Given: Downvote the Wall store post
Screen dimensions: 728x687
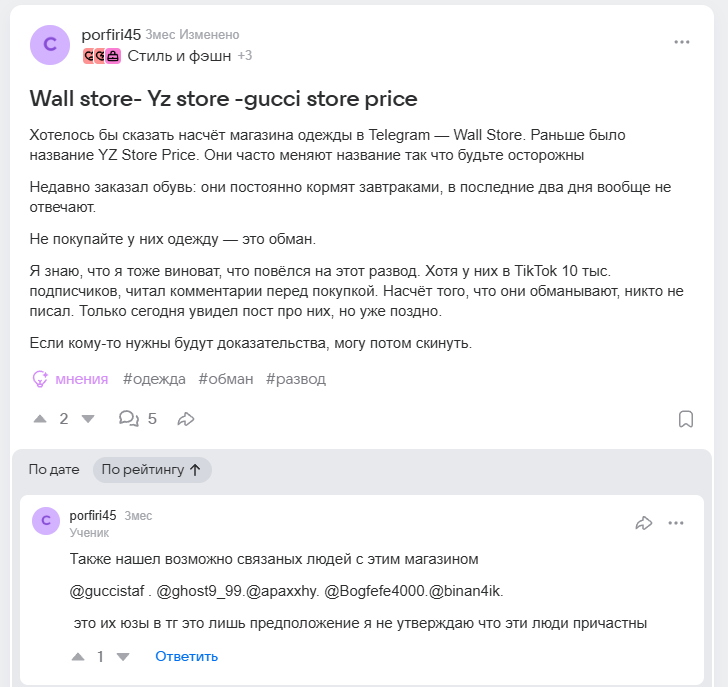Looking at the screenshot, I should coord(87,419).
